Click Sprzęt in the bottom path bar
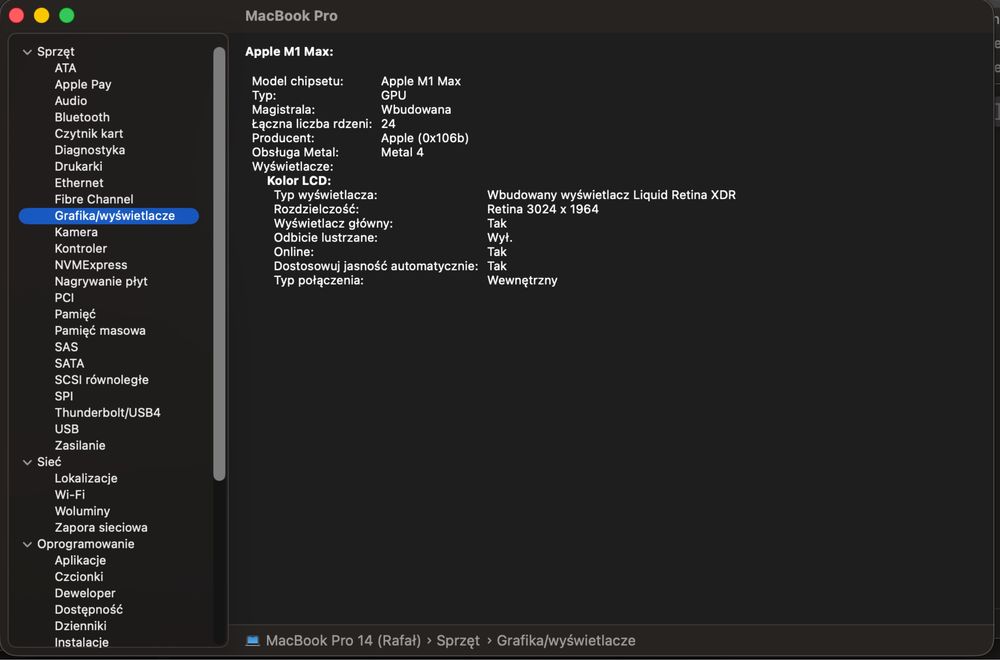Viewport: 1000px width, 660px height. [458, 640]
